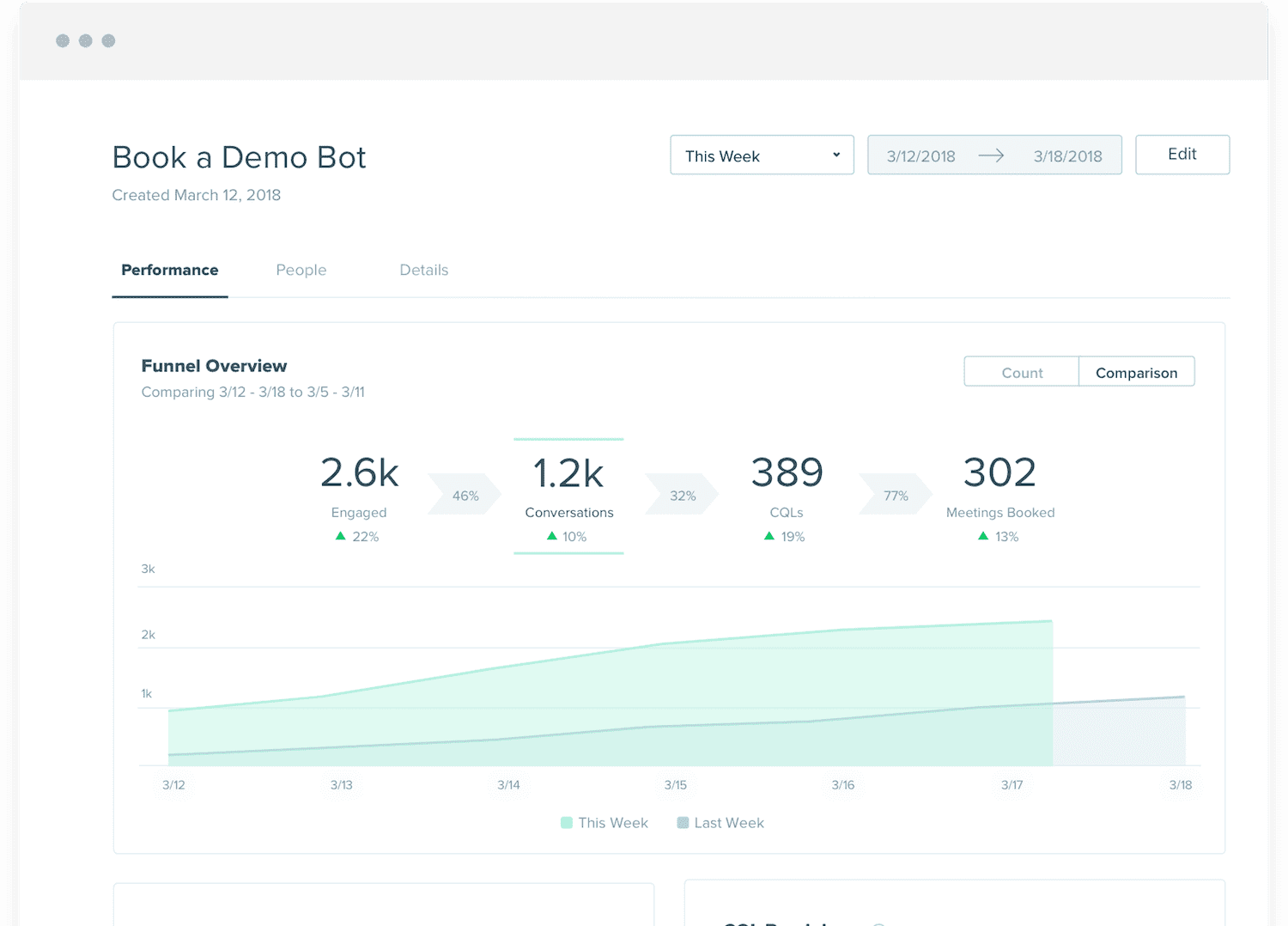Click the 77% conversion arrow chevron
Image resolution: width=1288 pixels, height=926 pixels.
(x=895, y=496)
